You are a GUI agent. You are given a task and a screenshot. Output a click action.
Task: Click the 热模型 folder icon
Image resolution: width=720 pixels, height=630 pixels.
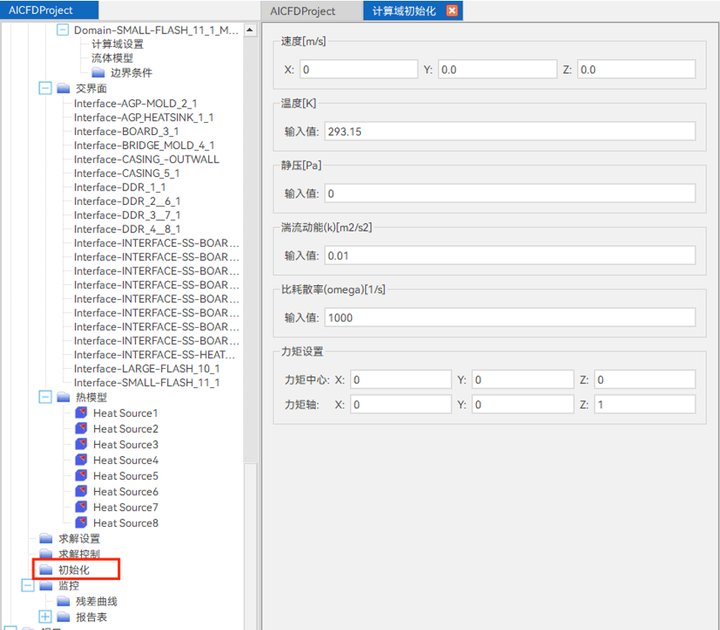(63, 397)
